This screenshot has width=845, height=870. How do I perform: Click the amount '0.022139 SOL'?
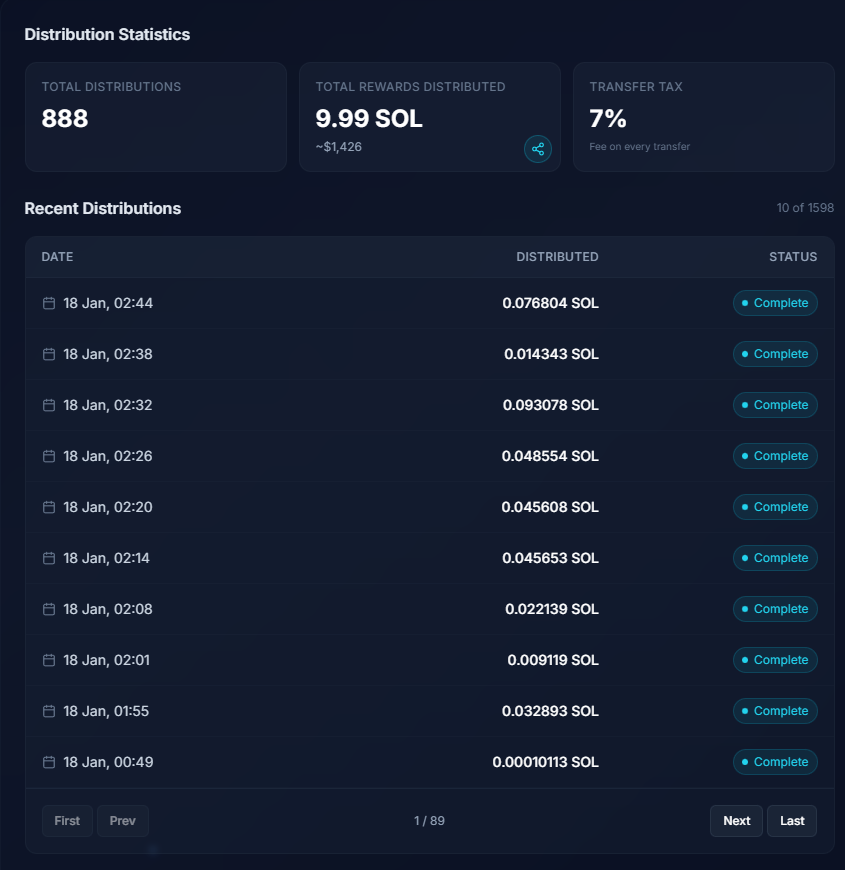552,609
